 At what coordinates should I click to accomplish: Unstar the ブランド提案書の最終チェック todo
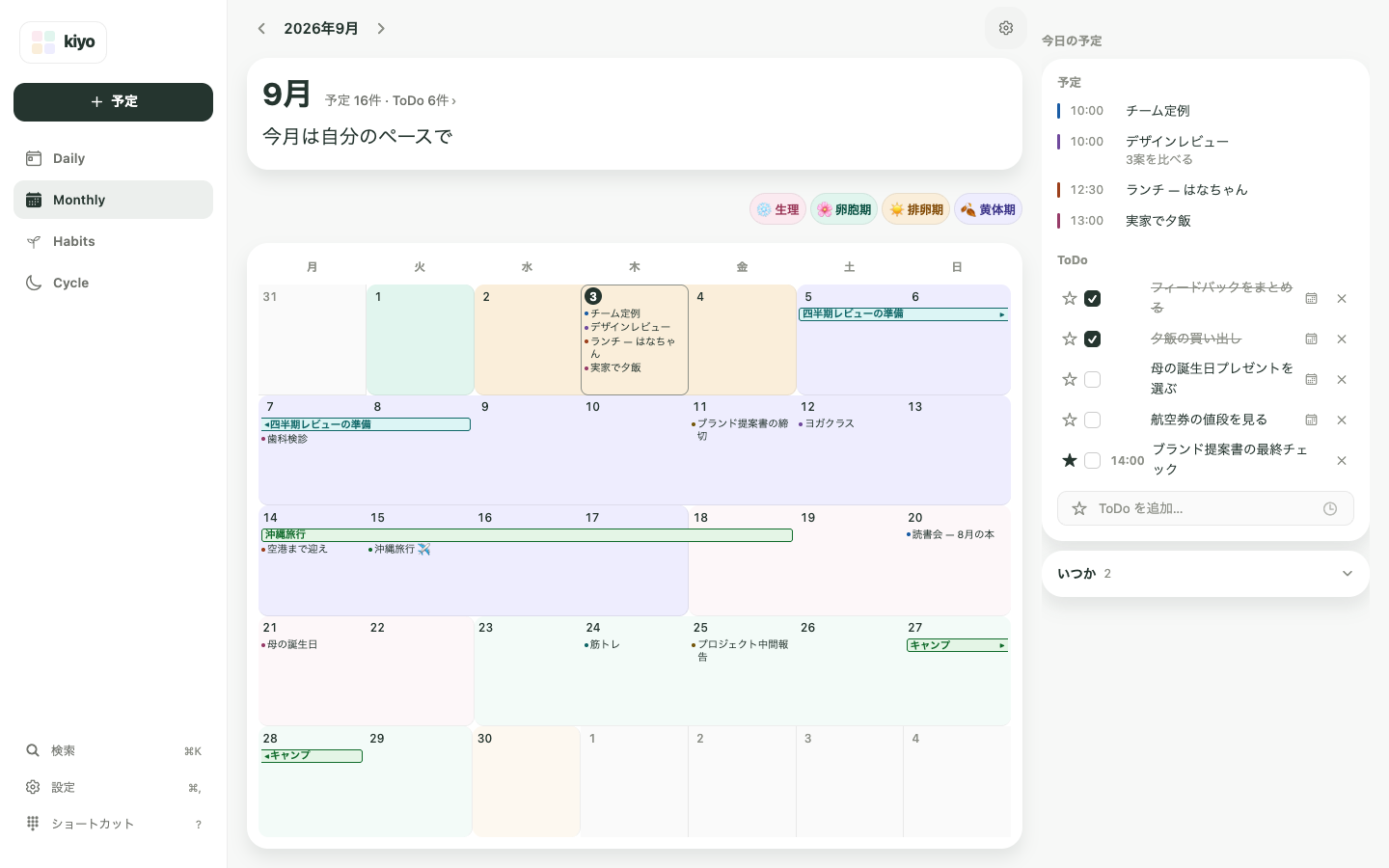click(1070, 460)
